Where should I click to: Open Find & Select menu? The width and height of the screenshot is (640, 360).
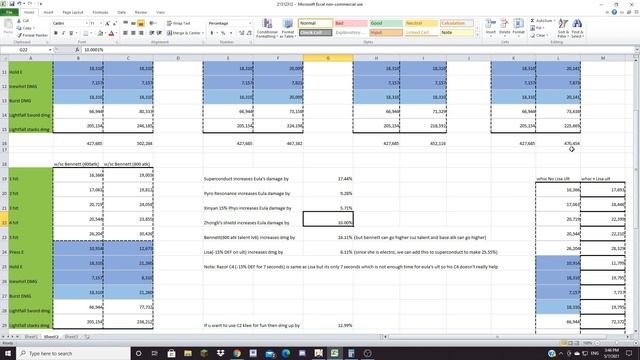[x=577, y=28]
